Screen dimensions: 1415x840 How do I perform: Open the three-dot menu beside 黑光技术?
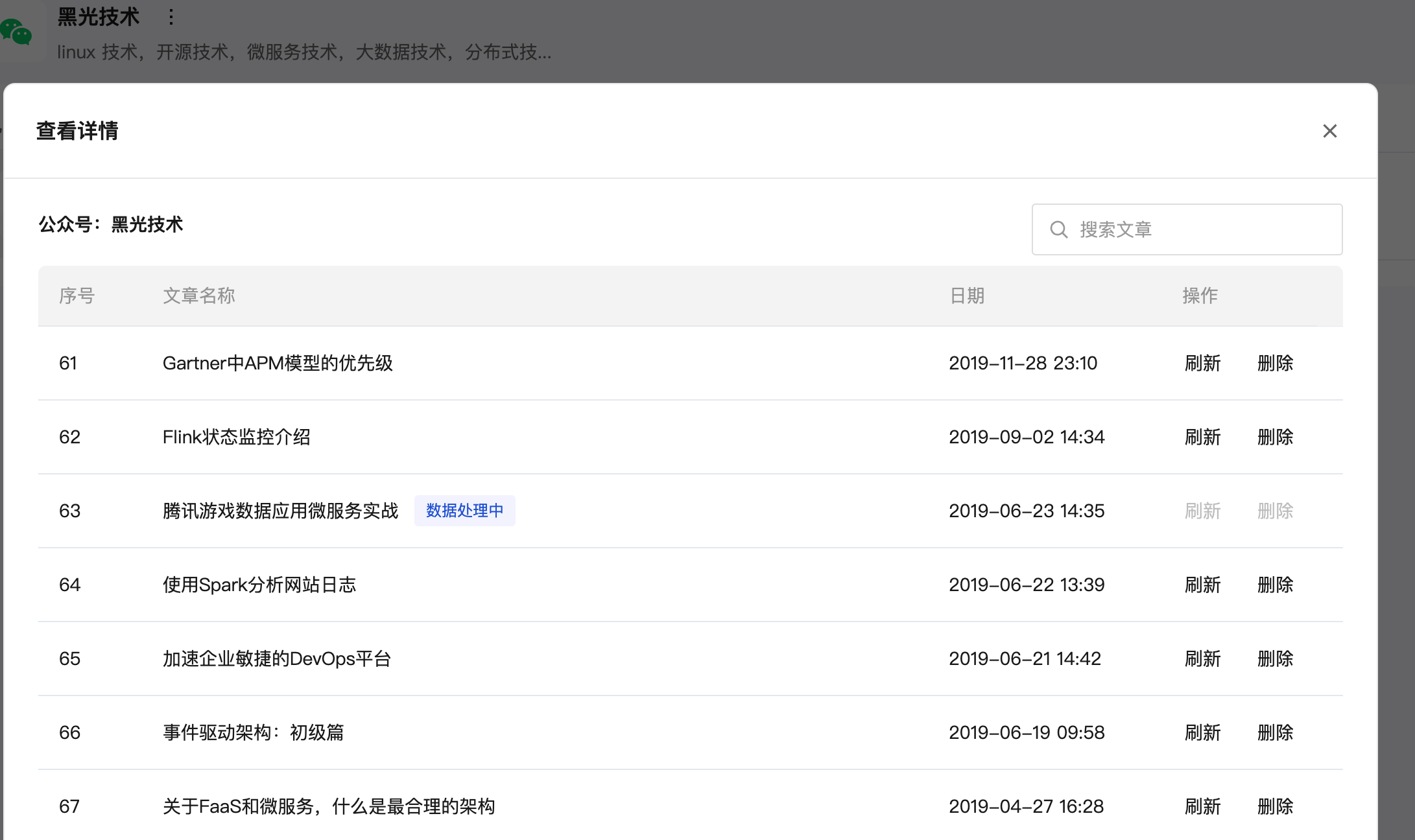[x=171, y=17]
